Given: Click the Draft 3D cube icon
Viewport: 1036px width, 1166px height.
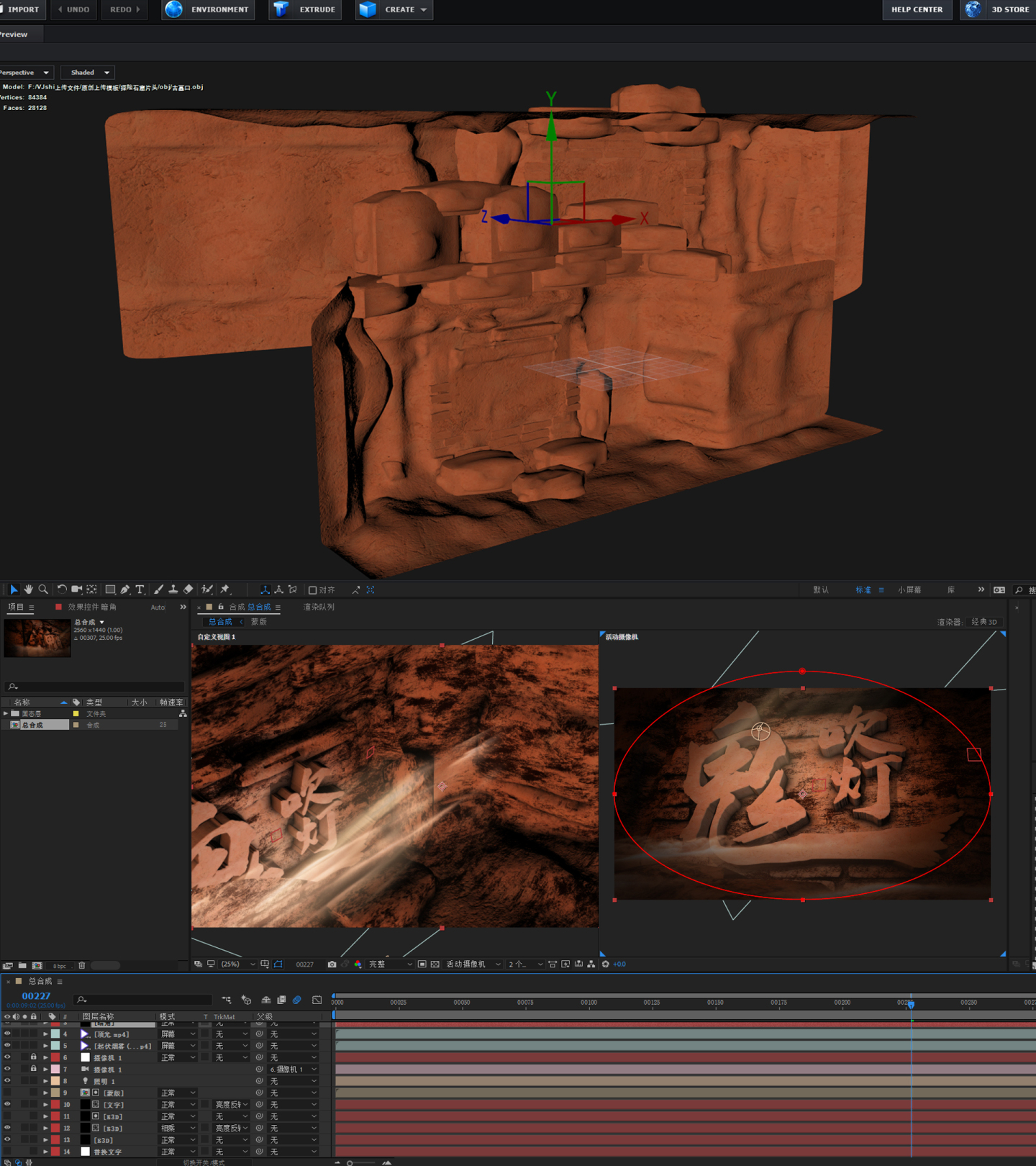Looking at the screenshot, I should coord(246,1000).
